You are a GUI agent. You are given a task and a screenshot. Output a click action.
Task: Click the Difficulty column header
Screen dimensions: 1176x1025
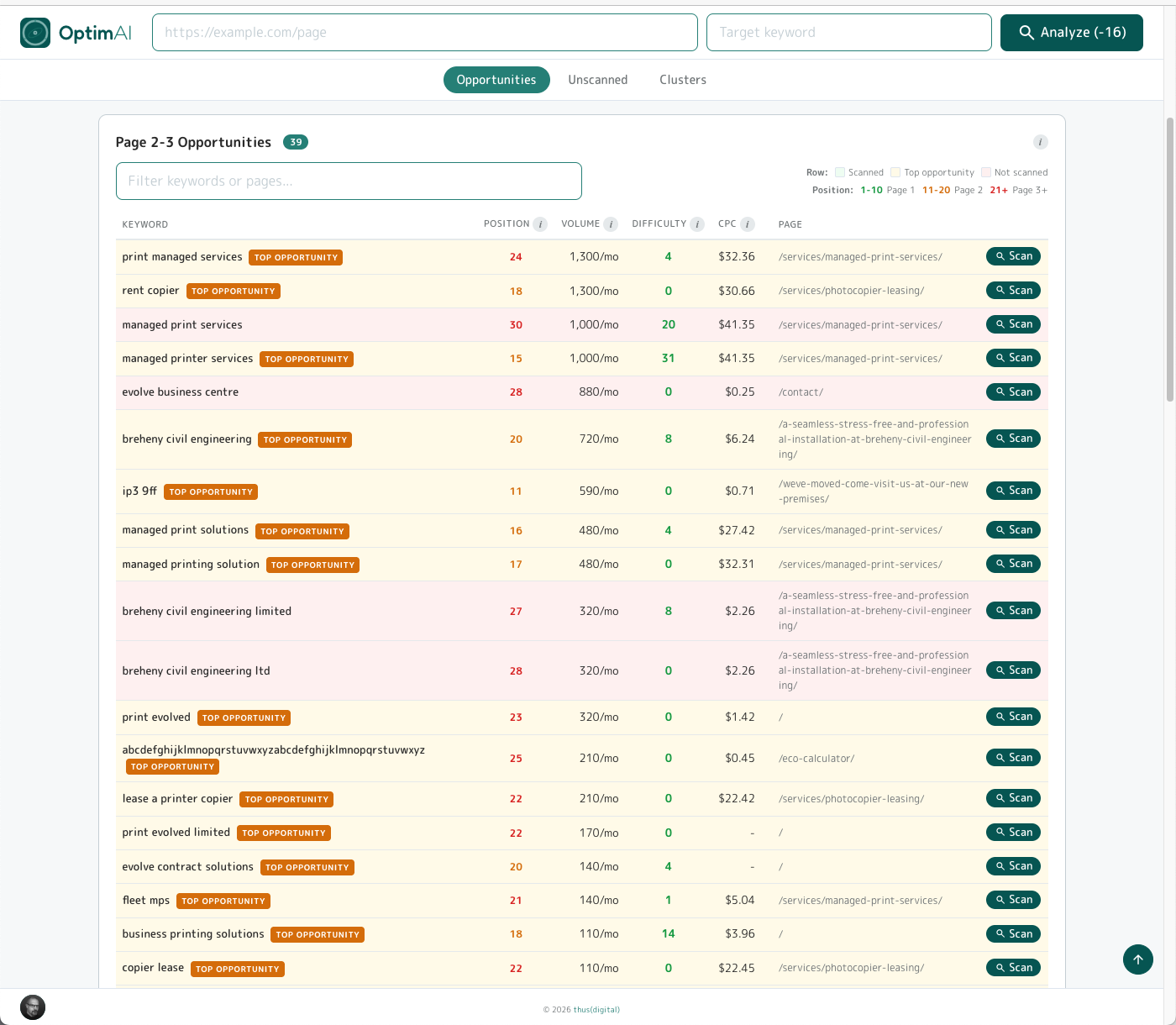pos(659,224)
